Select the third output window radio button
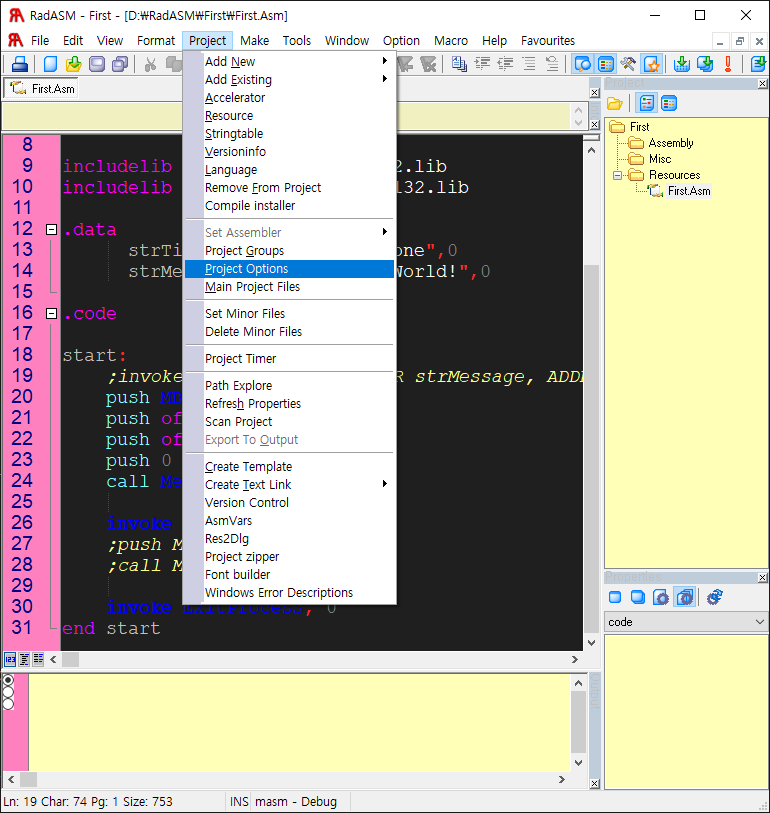 [x=8, y=704]
